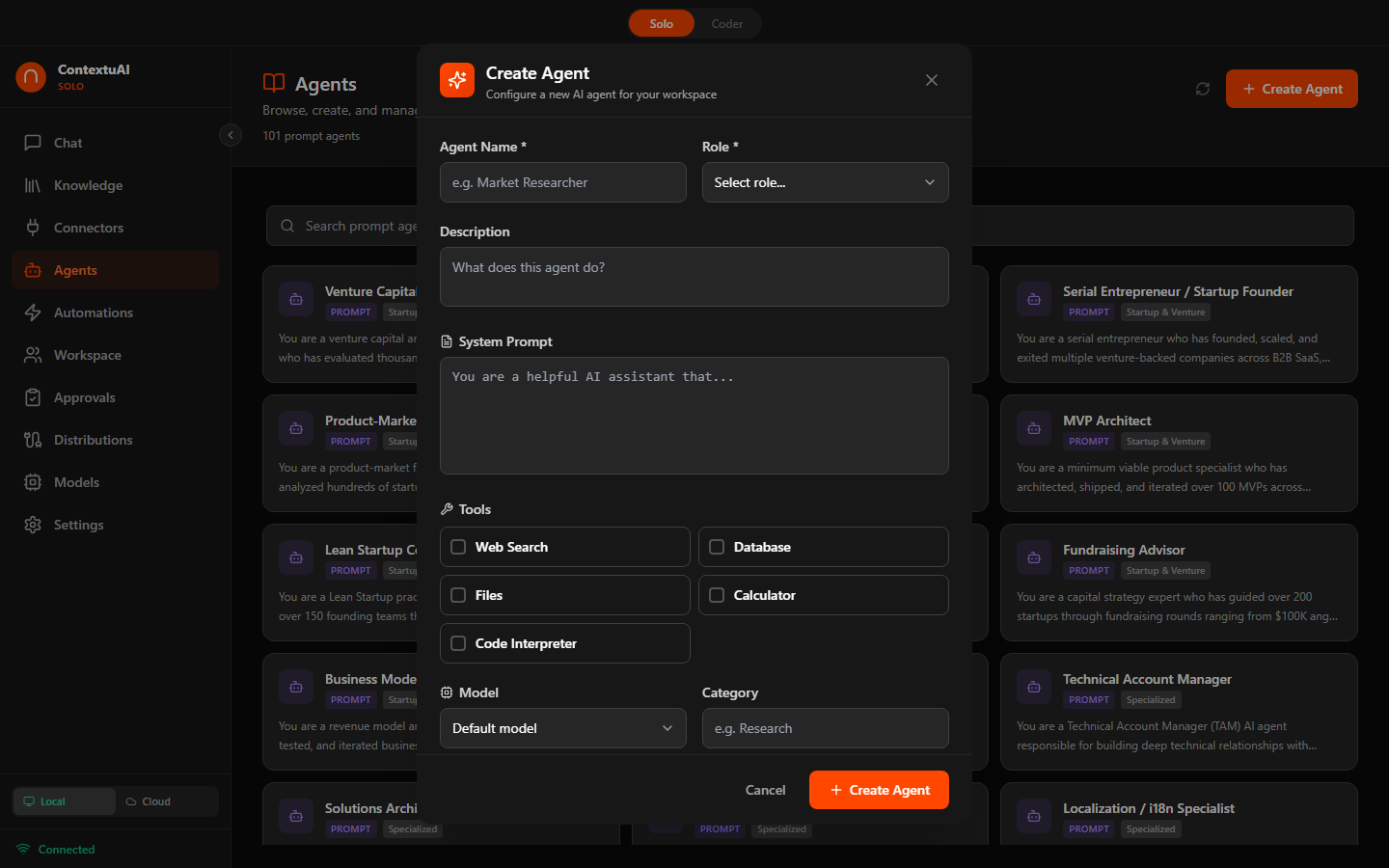Open the Serial Entrepreneur / Startup Founder card
The height and width of the screenshot is (868, 1389).
[1179, 324]
